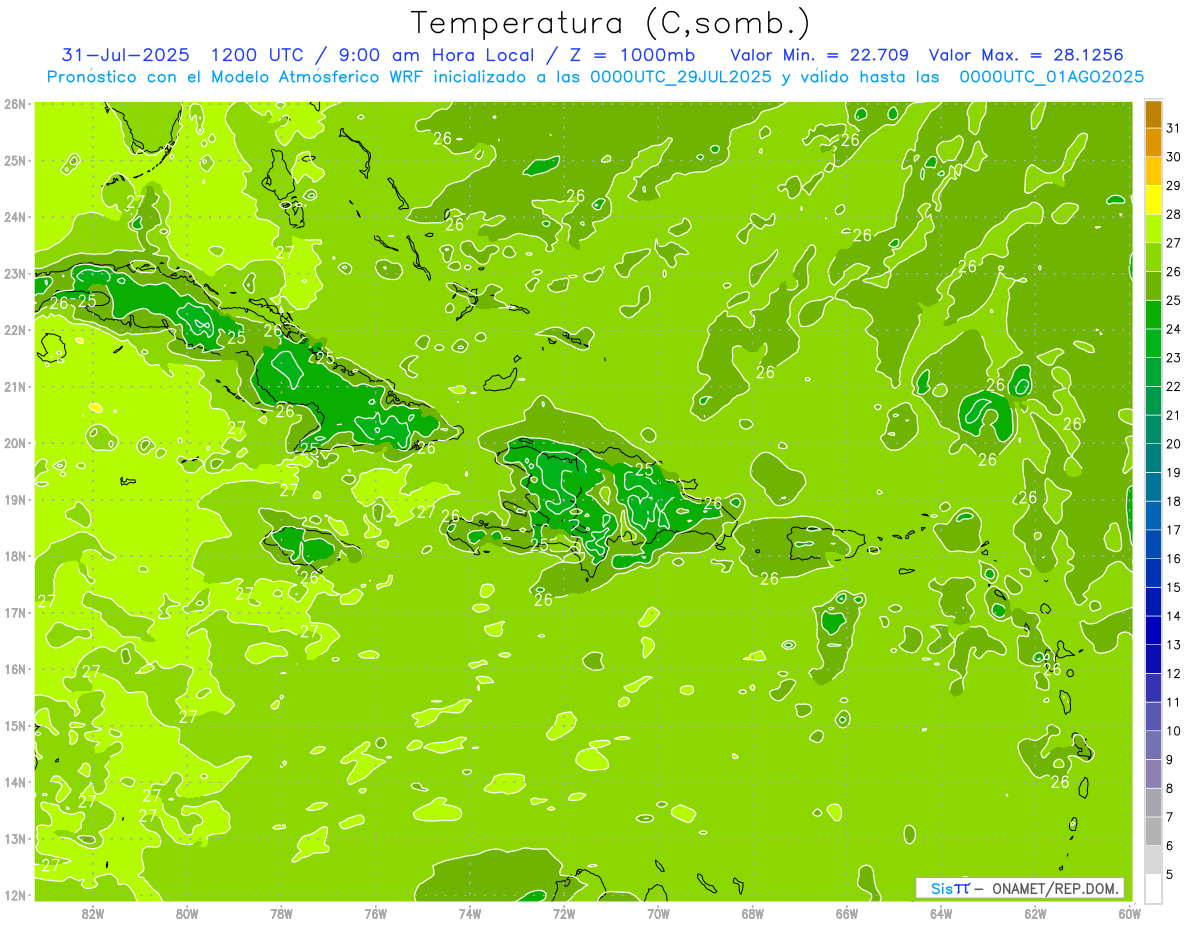Screen dimensions: 1200x927
Task: Click the colorbar label 15
Action: [x=1174, y=587]
